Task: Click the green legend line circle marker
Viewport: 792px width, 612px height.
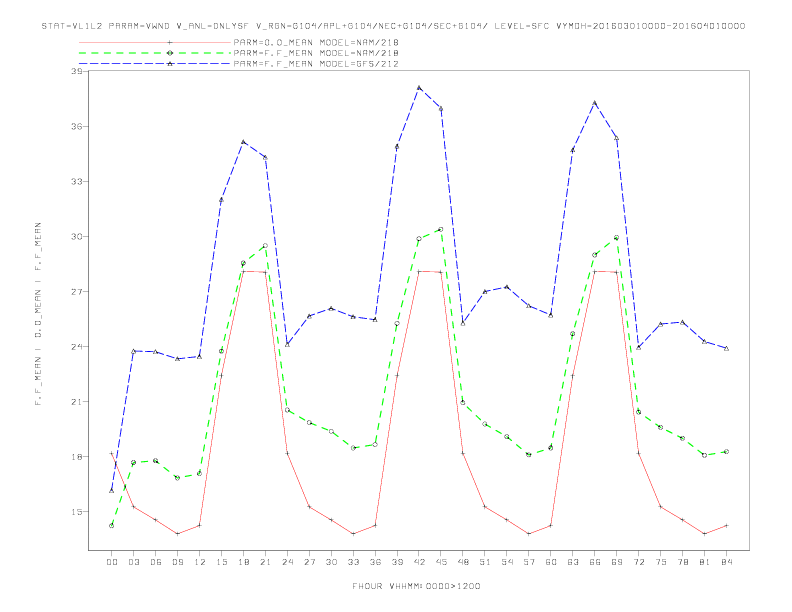Action: point(170,53)
